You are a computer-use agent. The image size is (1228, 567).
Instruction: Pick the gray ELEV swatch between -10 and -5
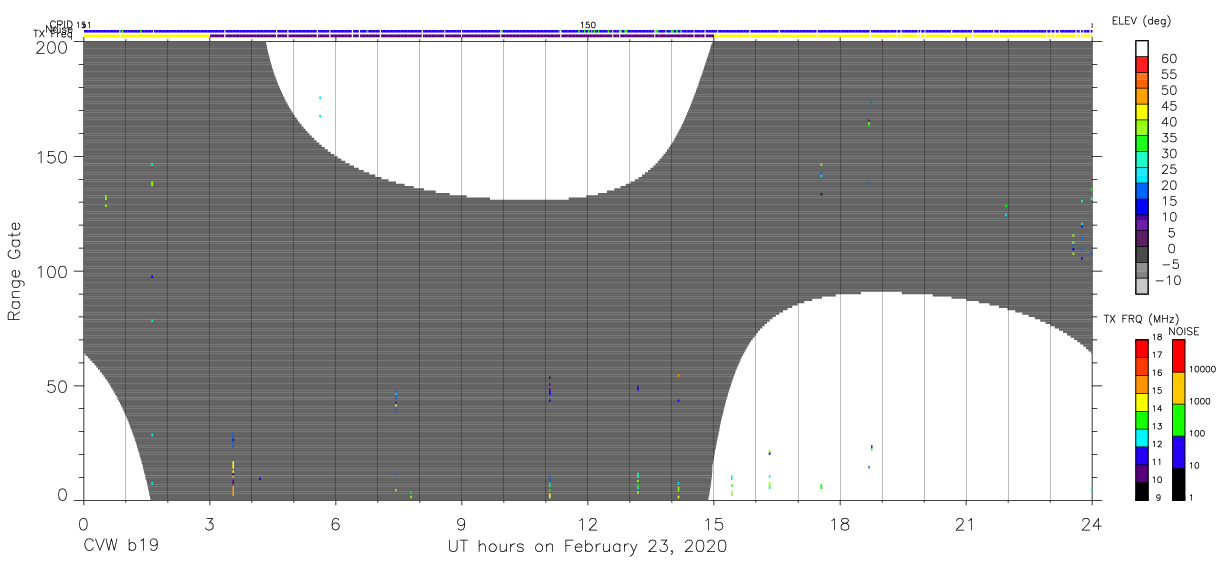click(1142, 272)
